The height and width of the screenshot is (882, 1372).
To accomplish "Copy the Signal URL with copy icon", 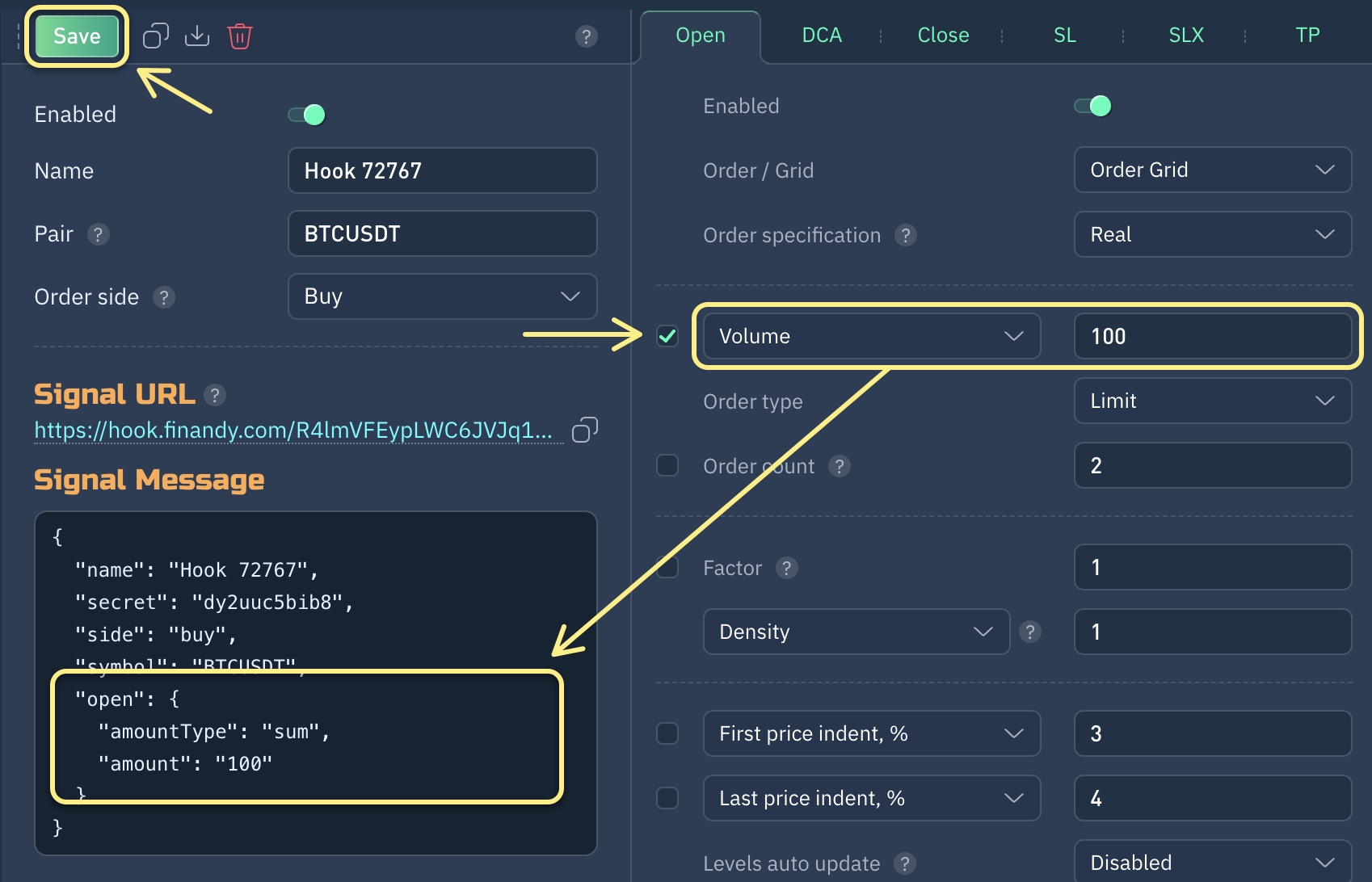I will click(585, 430).
